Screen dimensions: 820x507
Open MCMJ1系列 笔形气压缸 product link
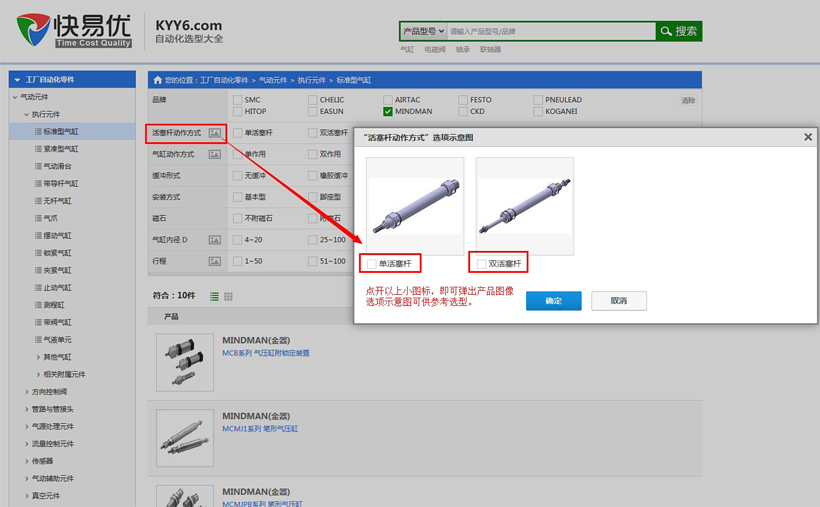[260, 429]
